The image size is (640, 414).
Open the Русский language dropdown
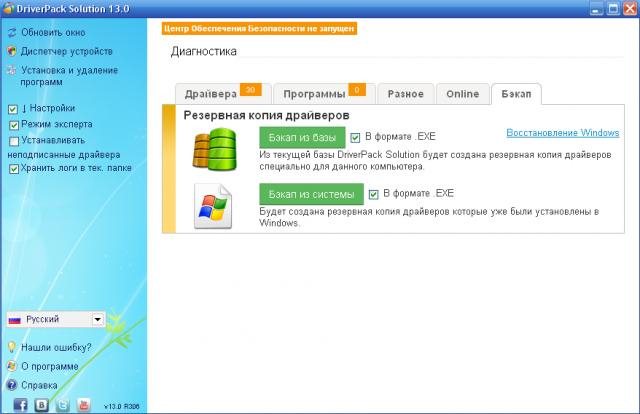[x=97, y=319]
